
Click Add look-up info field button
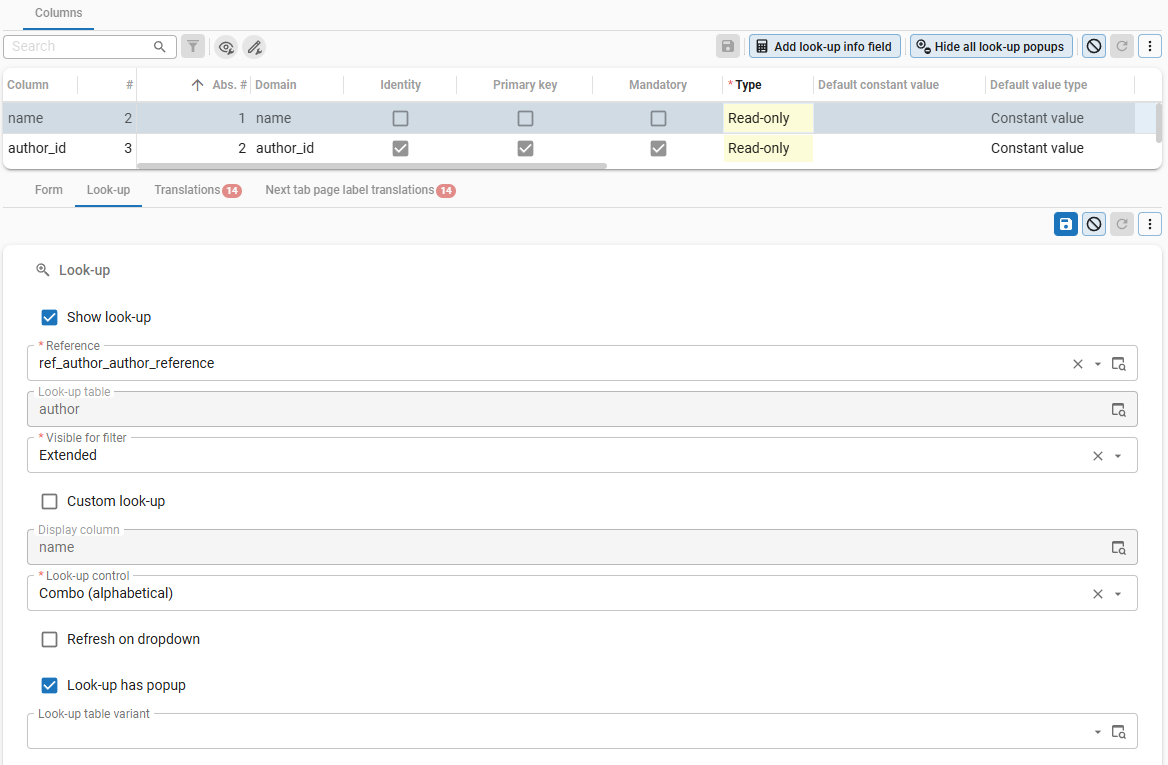(825, 46)
